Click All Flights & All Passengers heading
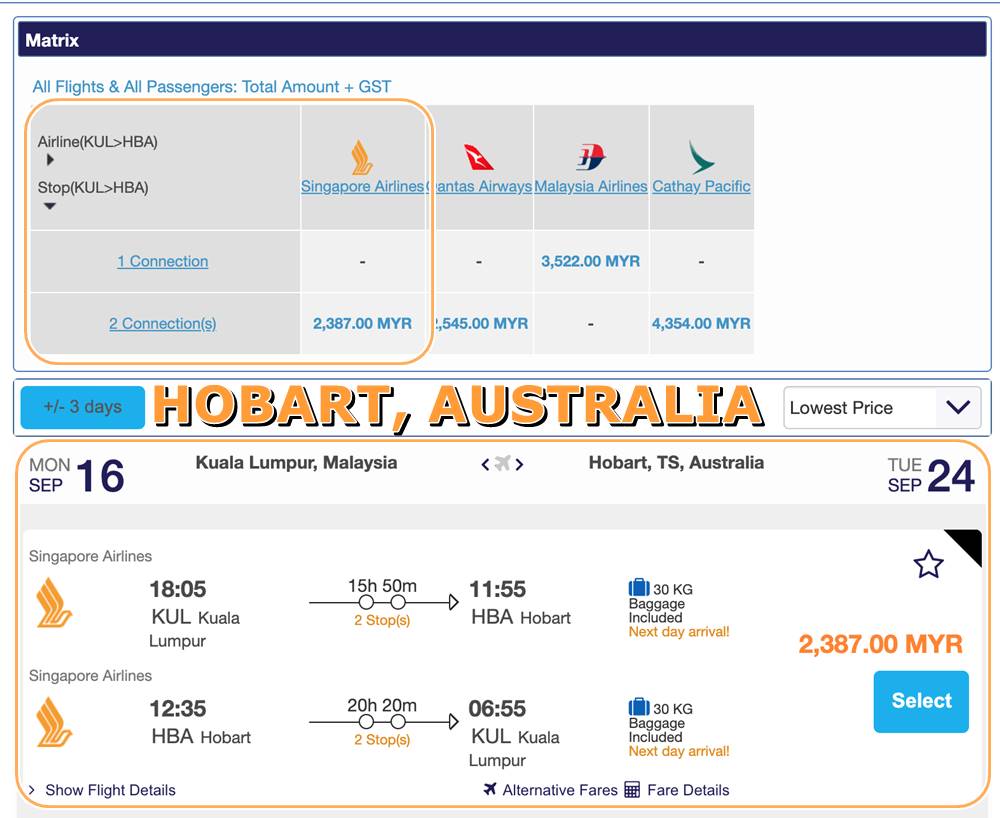This screenshot has width=1000, height=818. [212, 87]
